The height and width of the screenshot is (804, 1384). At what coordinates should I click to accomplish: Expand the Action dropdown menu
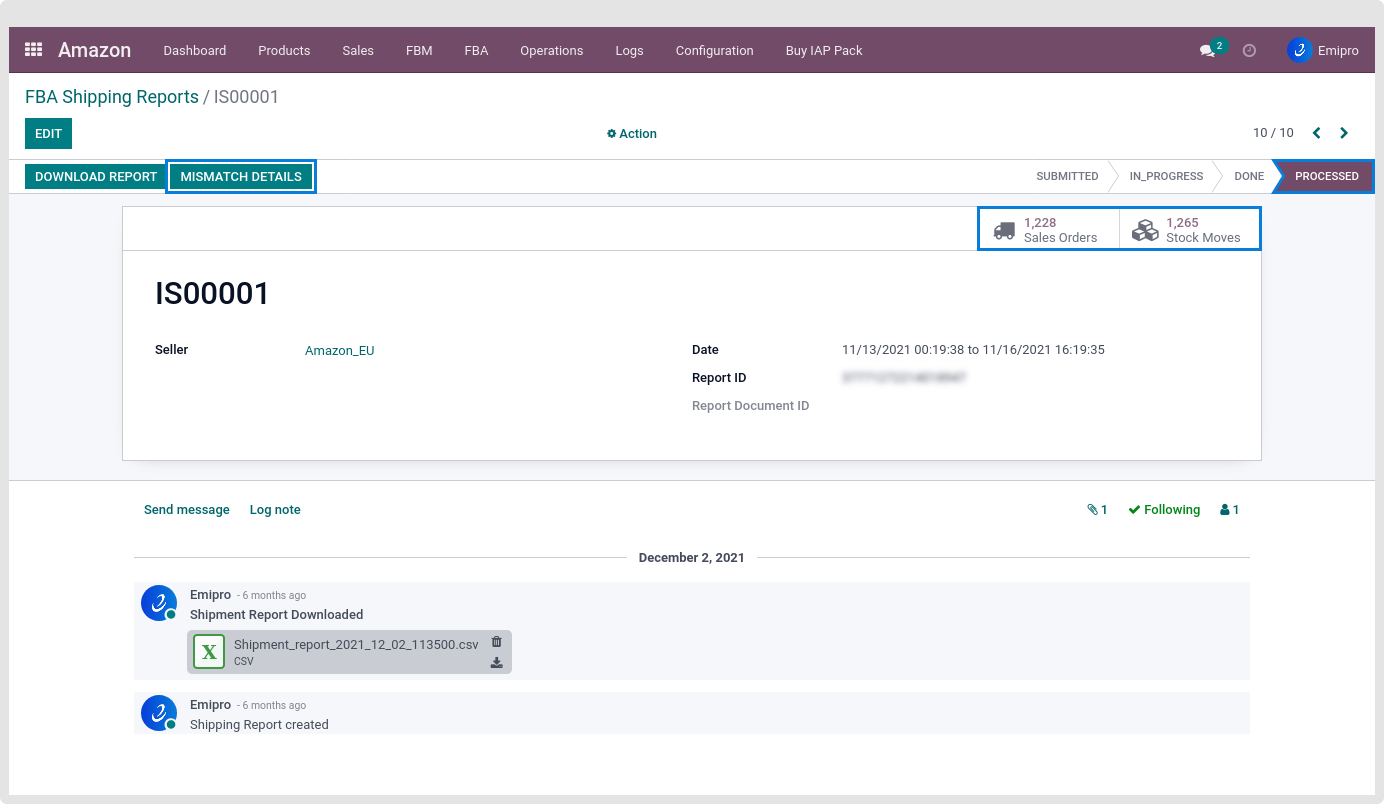tap(632, 134)
